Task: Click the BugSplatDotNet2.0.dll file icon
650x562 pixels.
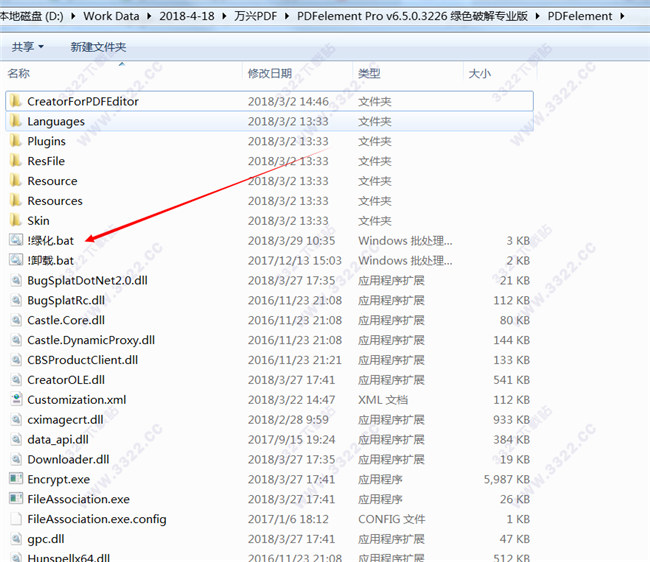Action: 16,280
